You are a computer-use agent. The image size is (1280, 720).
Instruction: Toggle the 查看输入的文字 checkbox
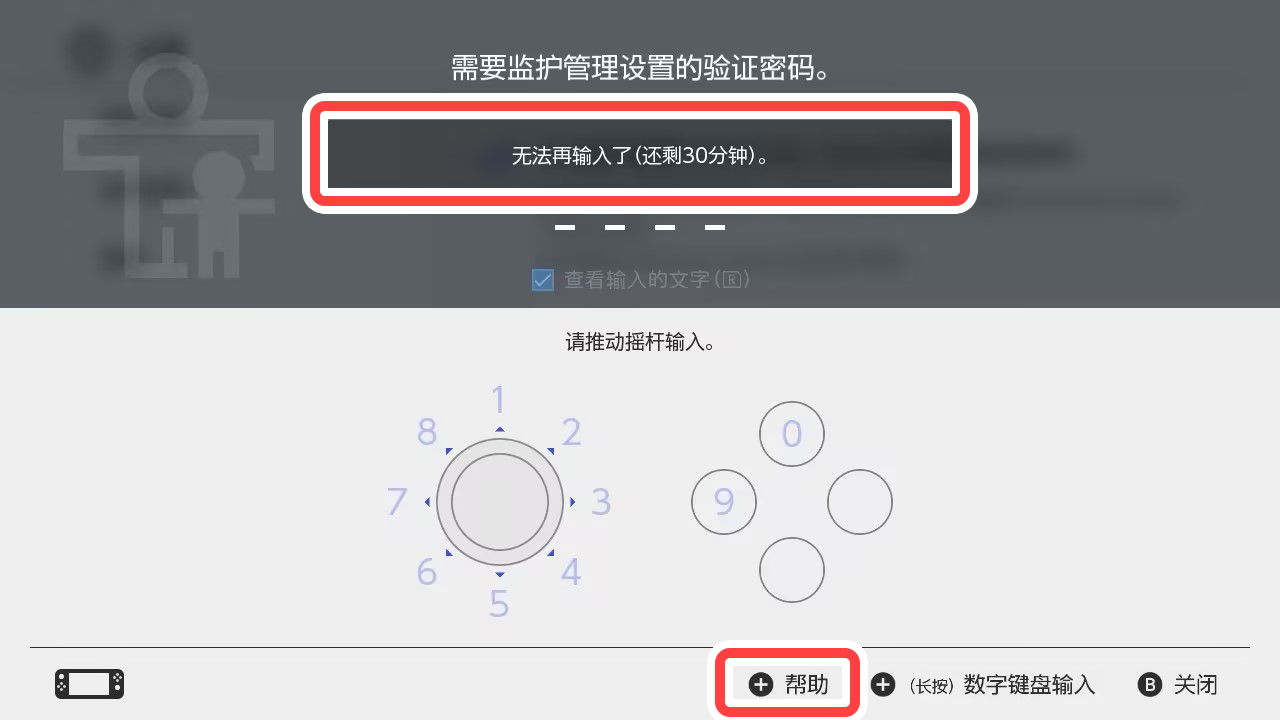(x=542, y=280)
